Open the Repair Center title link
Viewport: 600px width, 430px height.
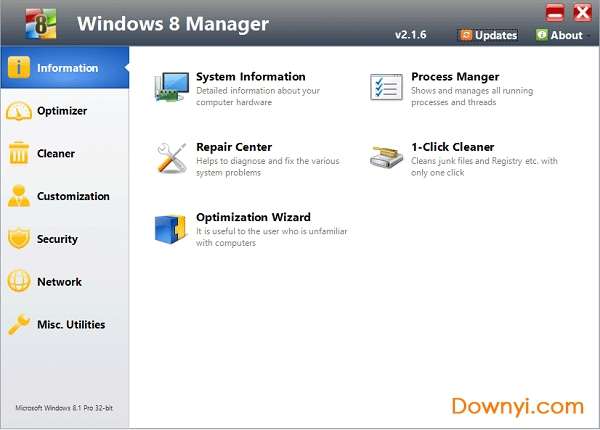(234, 147)
